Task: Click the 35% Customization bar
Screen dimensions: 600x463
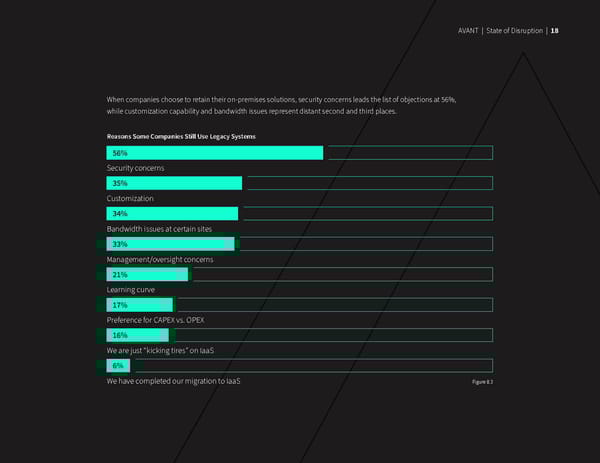Action: (x=174, y=184)
